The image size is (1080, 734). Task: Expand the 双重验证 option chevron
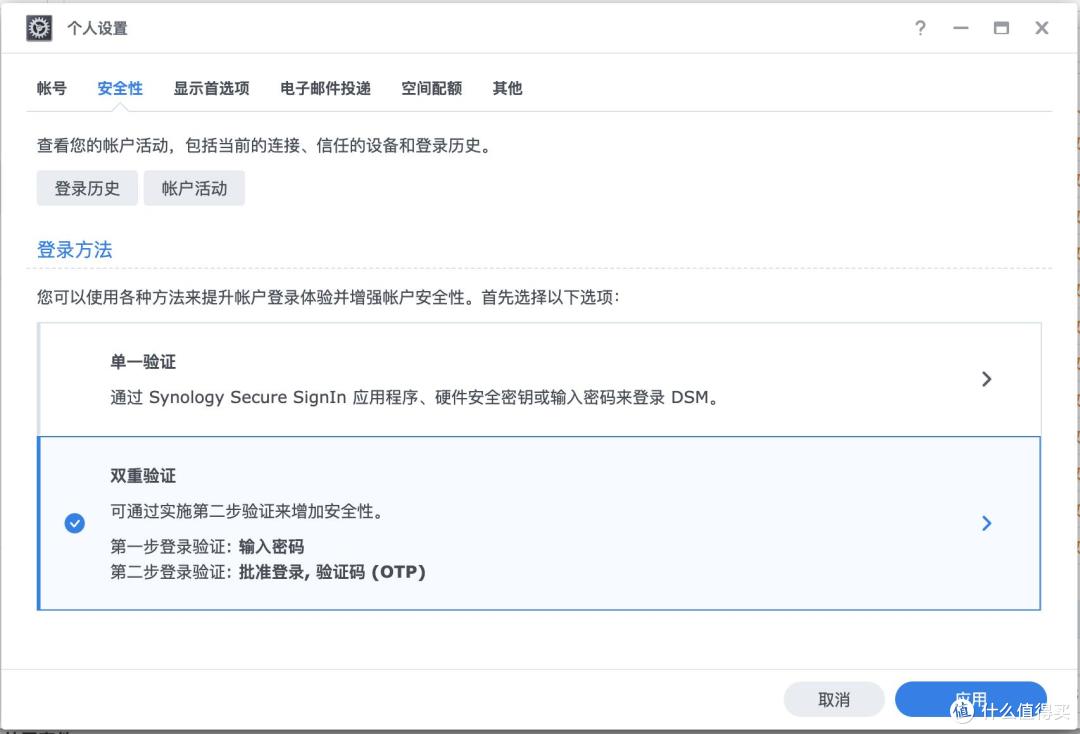986,523
